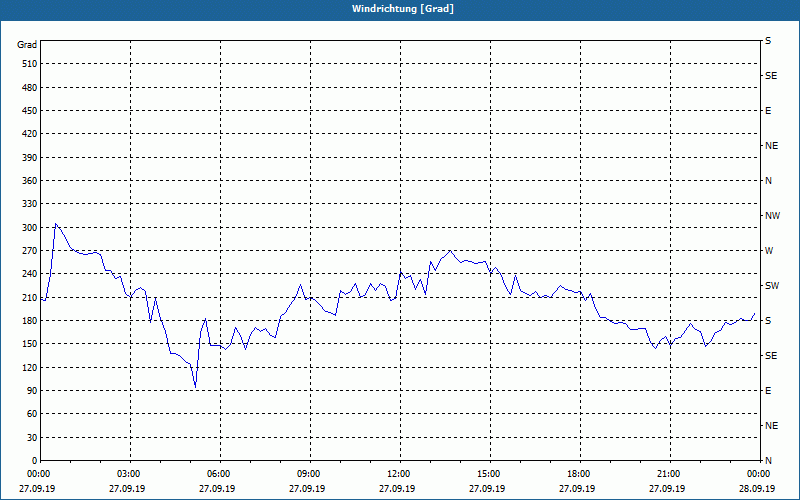Select the 06:00 time label
The height and width of the screenshot is (500, 800).
[217, 474]
